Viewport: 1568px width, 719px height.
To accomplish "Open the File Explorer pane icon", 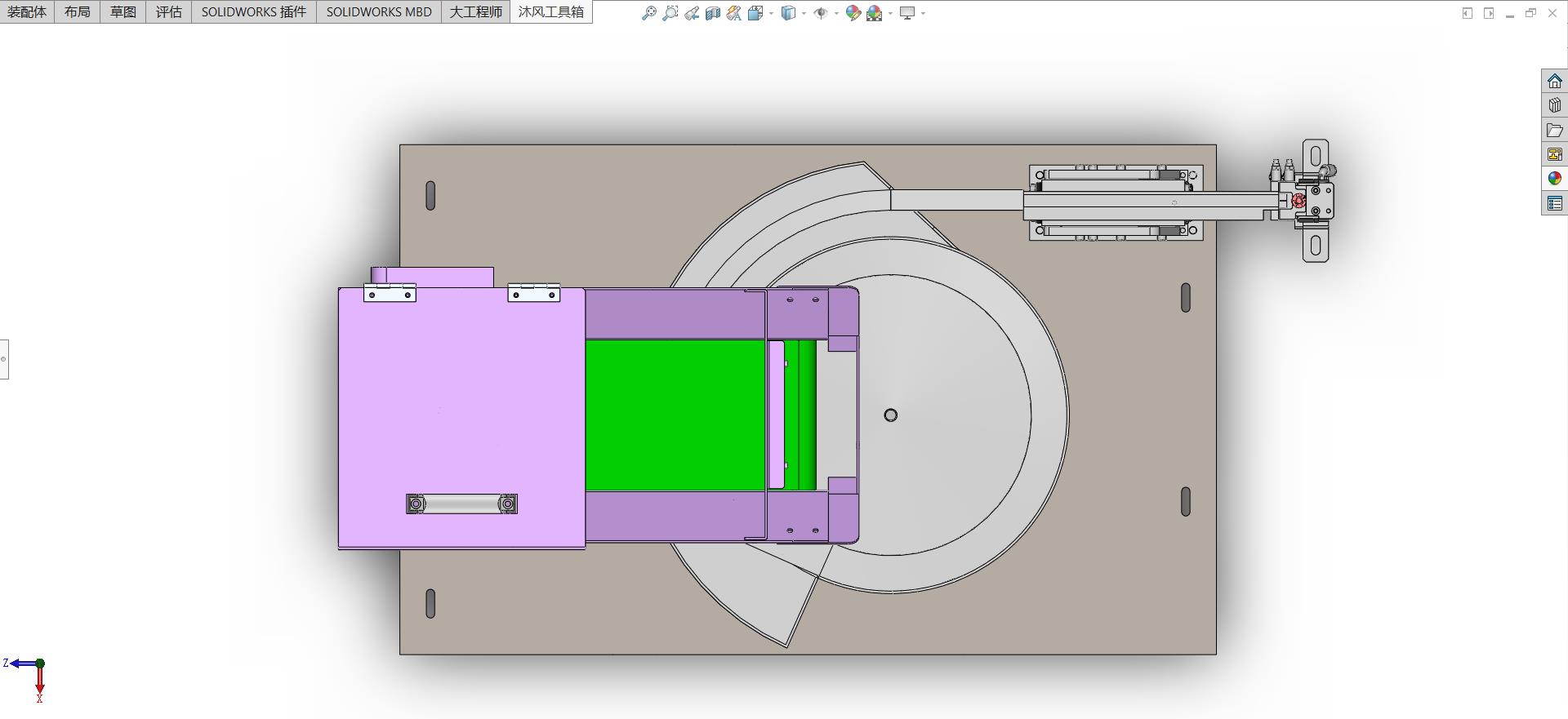I will [1554, 130].
